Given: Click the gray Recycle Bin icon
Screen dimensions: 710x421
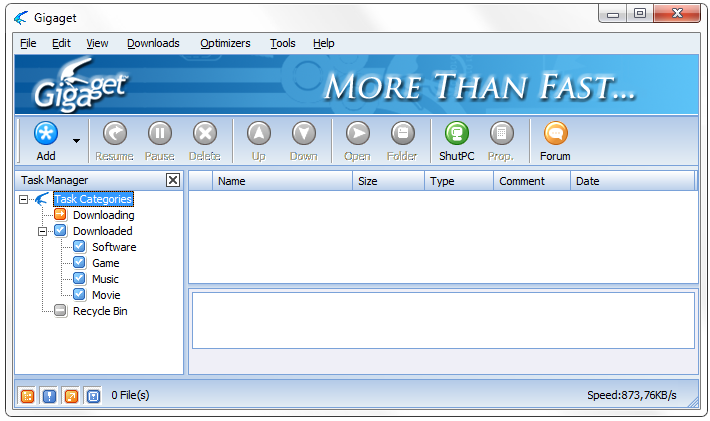Looking at the screenshot, I should click(60, 311).
